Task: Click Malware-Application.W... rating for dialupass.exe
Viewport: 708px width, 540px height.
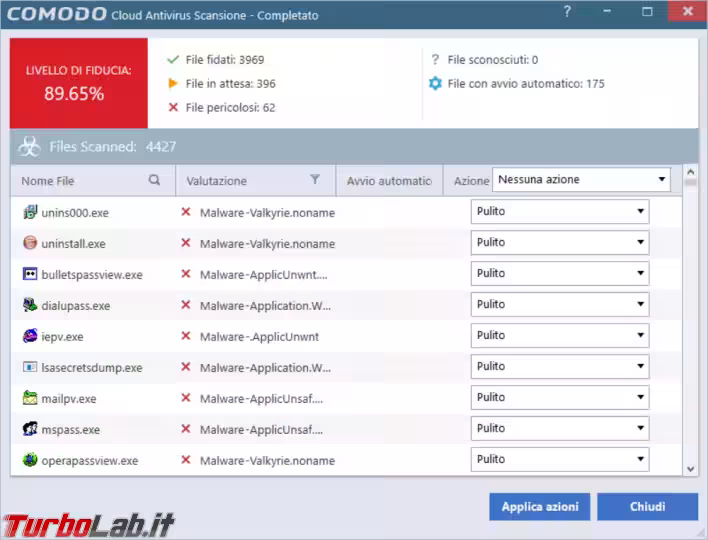Action: (266, 306)
